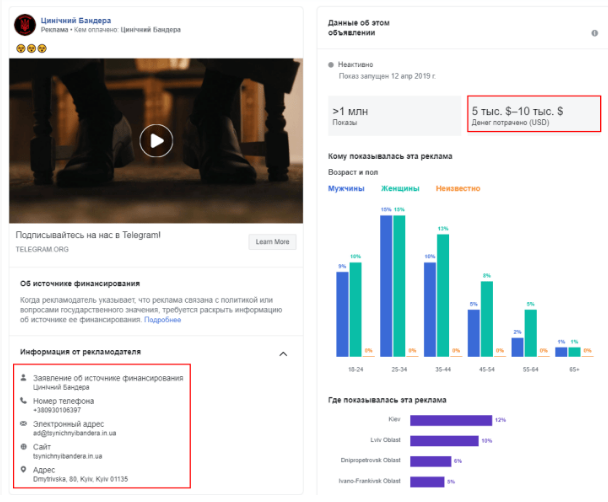Image resolution: width=608 pixels, height=502 pixels.
Task: Select the >1 млн impressions box
Action: [x=394, y=116]
